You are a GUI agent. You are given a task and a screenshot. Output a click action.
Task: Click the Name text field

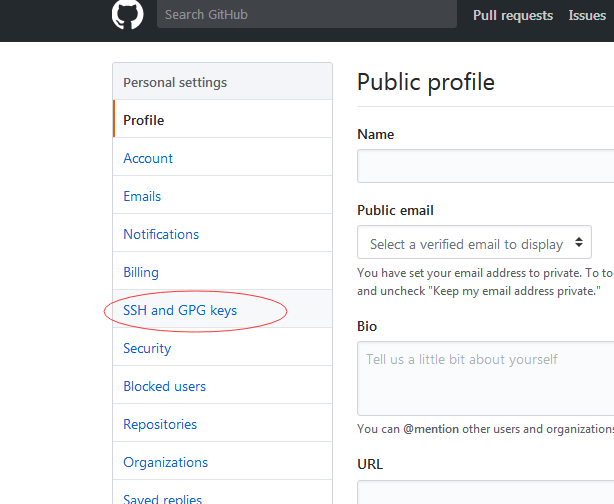pos(485,166)
